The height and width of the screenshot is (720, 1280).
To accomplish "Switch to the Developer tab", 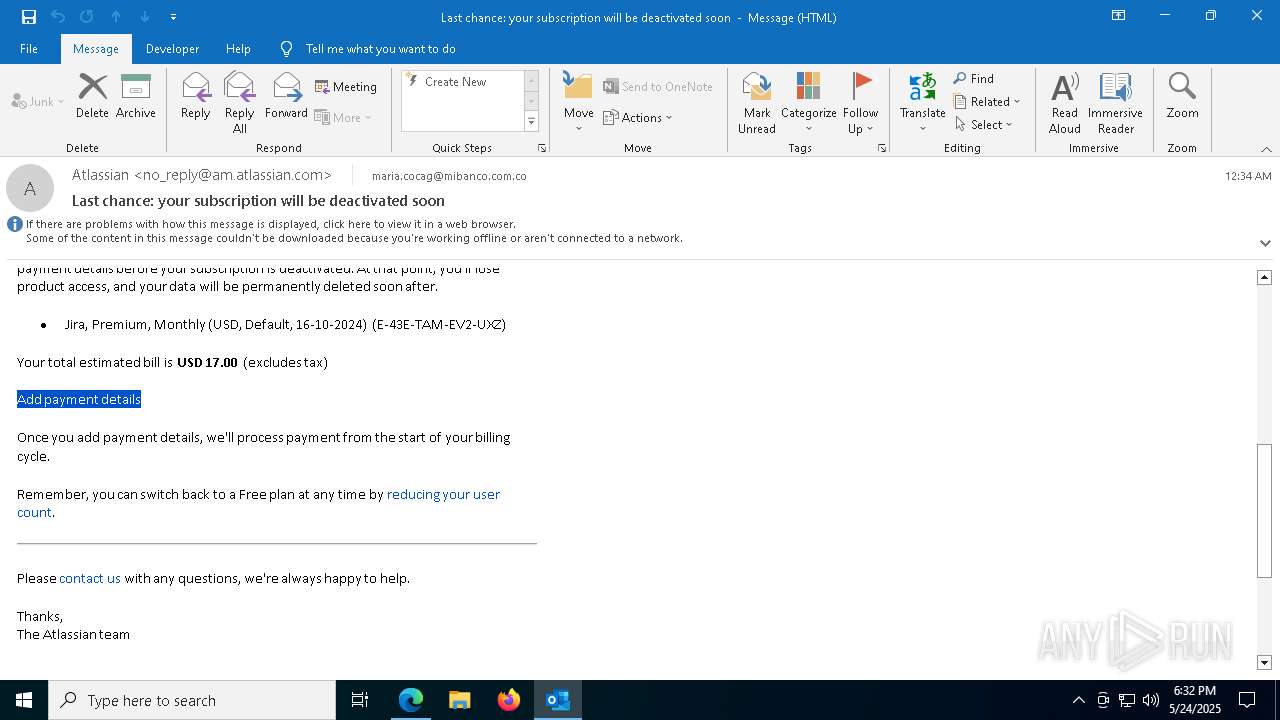I will [x=172, y=48].
